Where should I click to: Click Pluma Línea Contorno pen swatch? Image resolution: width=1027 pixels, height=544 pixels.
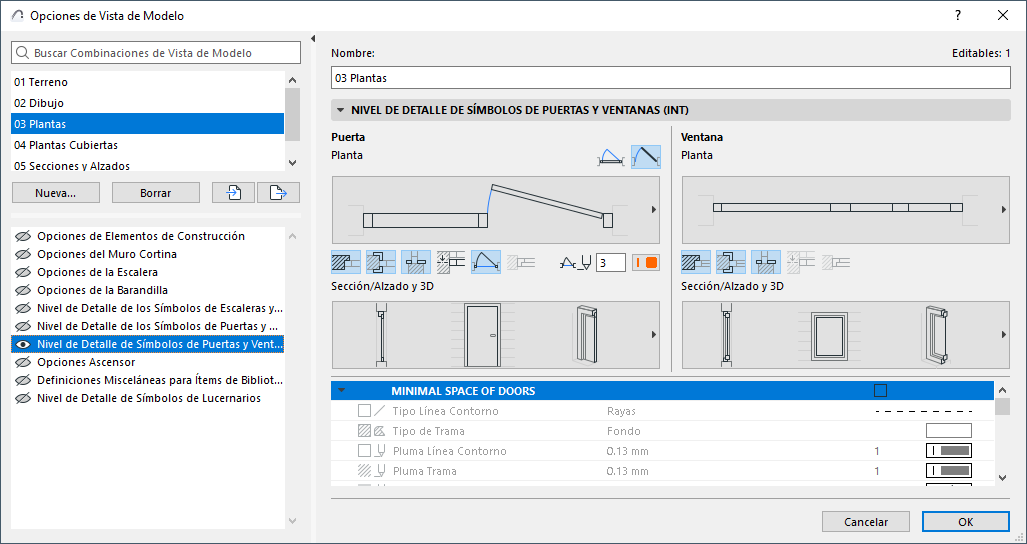tap(948, 450)
